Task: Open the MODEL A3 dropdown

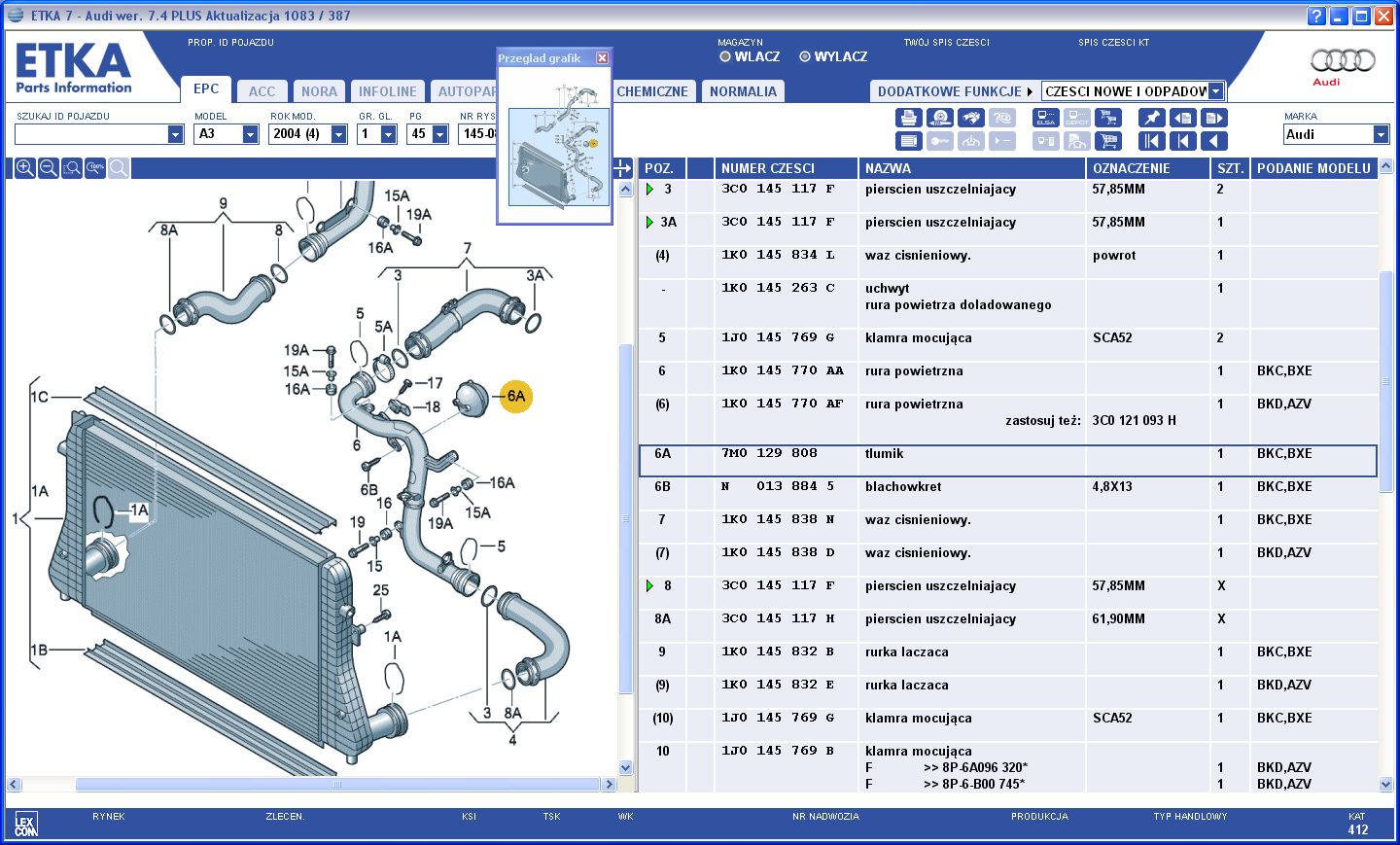Action: click(x=250, y=134)
